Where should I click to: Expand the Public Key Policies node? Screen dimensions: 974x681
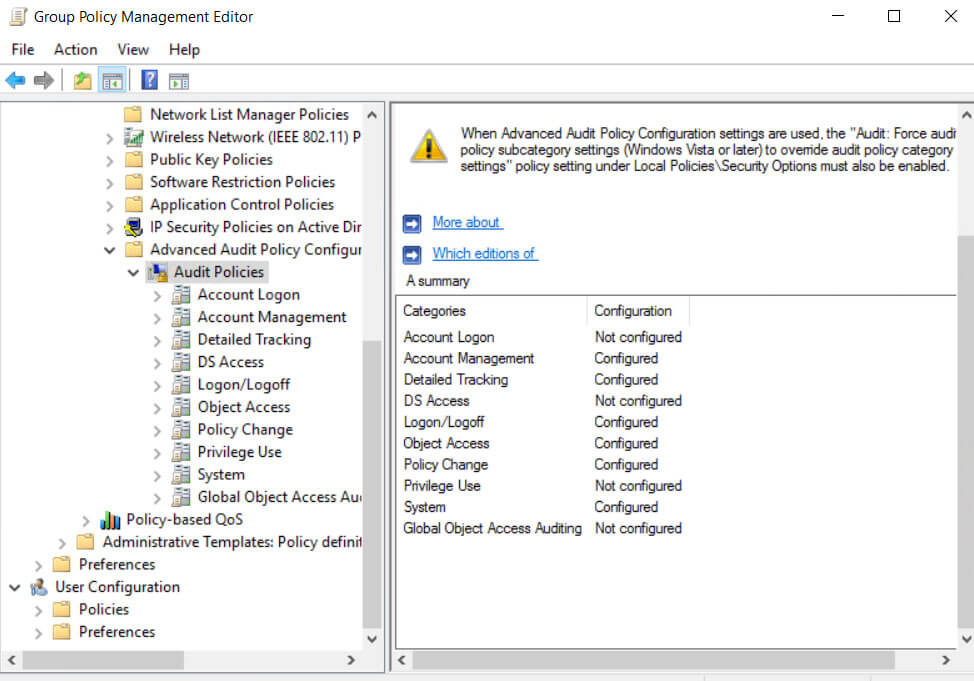point(110,160)
